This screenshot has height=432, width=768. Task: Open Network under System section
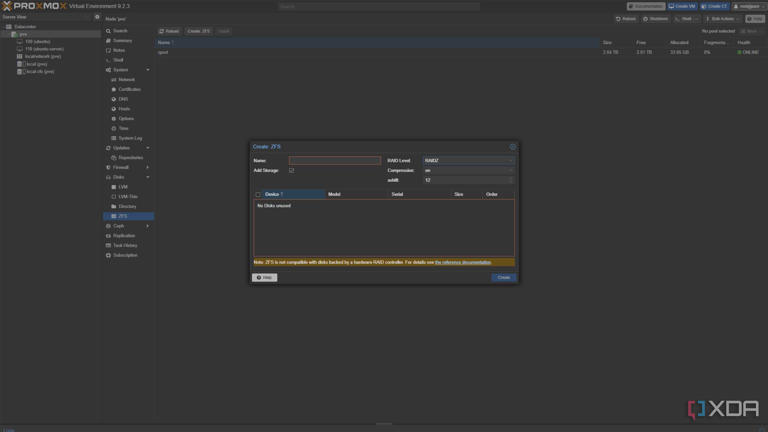126,79
